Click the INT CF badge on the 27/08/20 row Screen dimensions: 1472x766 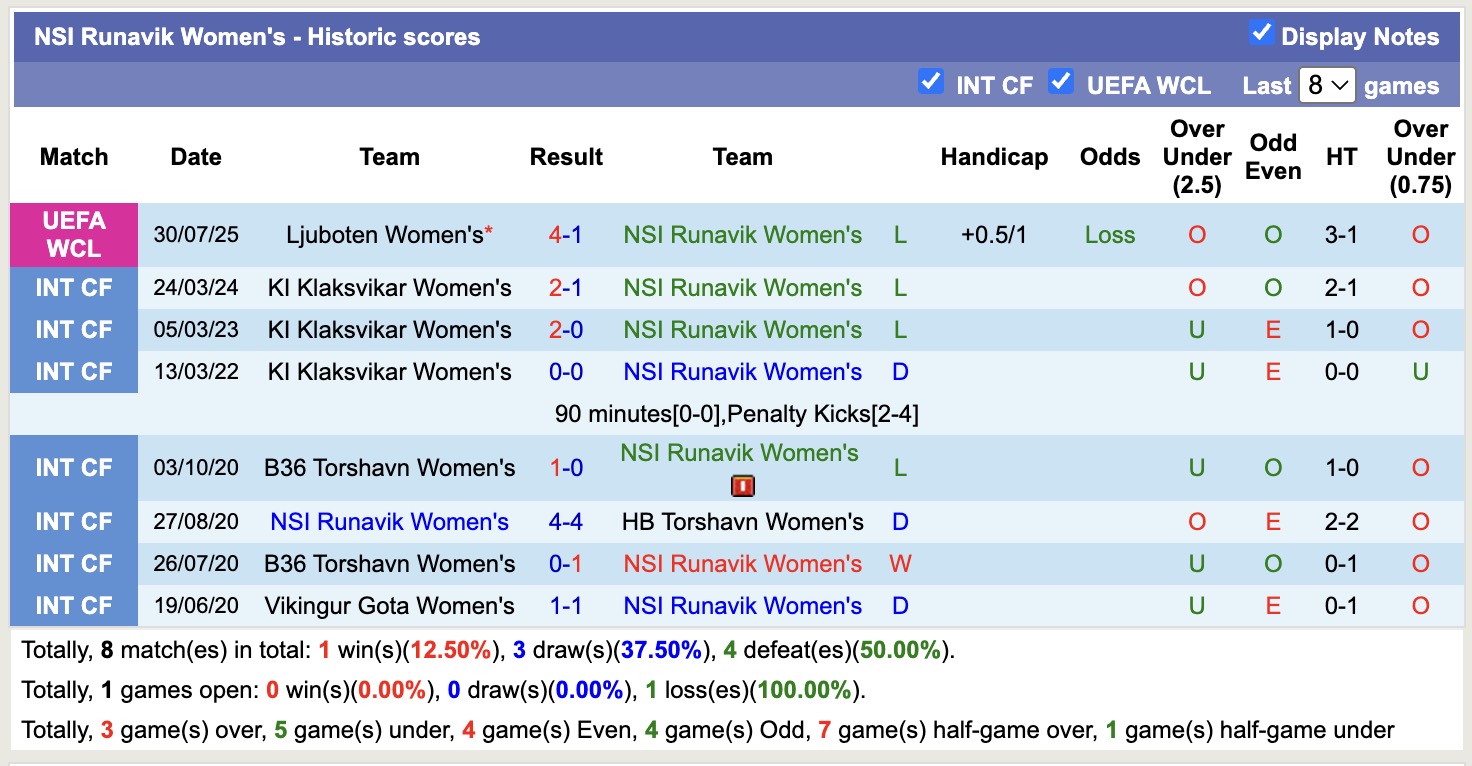tap(74, 521)
